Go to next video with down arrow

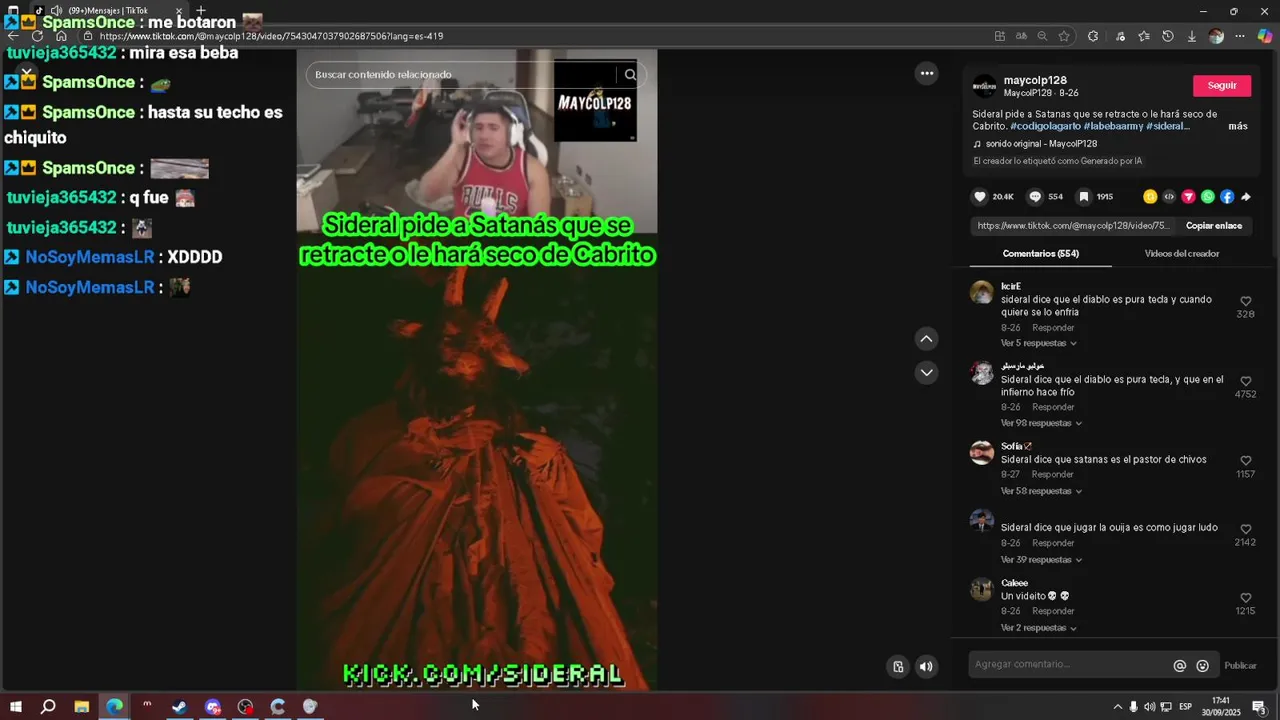(x=926, y=372)
